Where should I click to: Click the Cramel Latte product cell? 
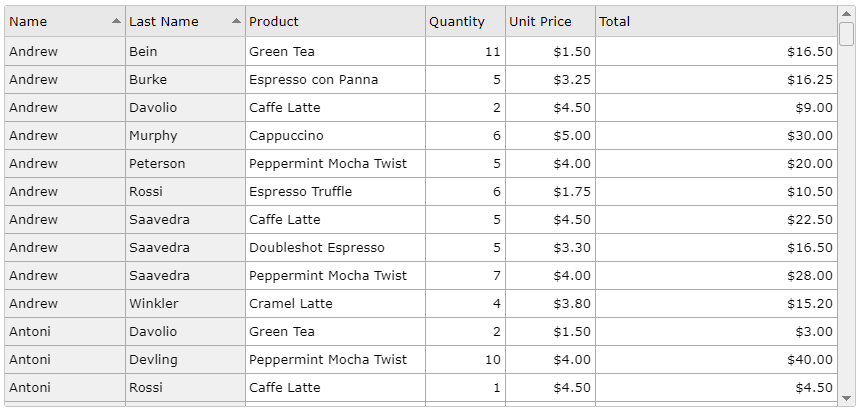(335, 303)
